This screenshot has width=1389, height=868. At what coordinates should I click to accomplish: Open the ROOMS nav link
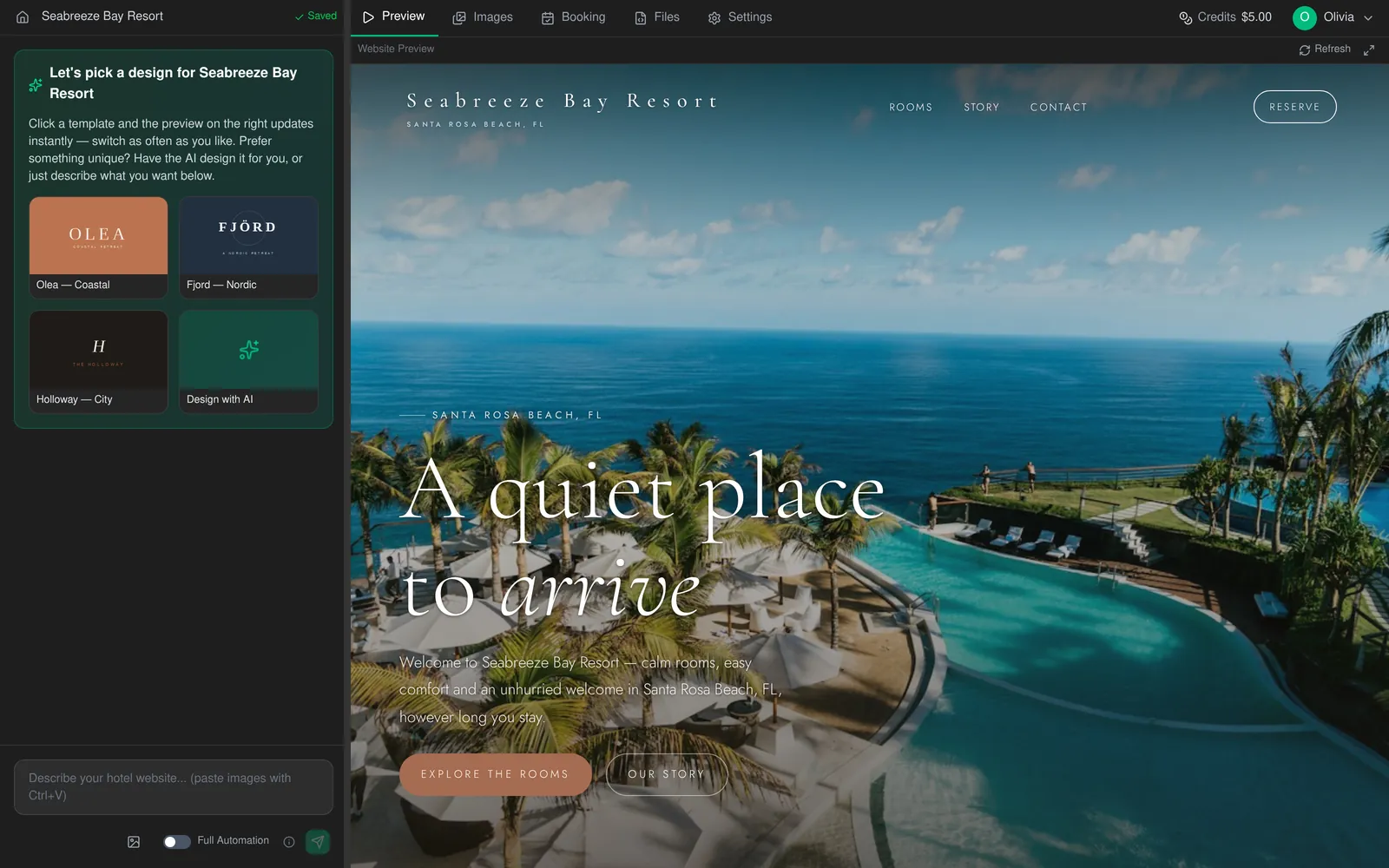(x=911, y=108)
